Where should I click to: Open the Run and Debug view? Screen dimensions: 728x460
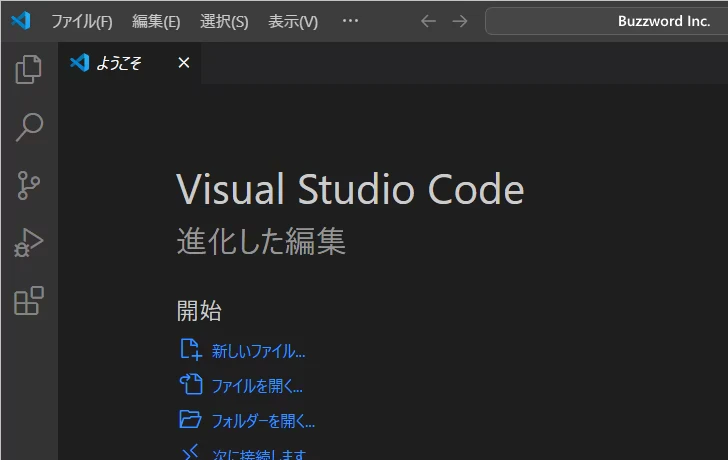(x=28, y=243)
